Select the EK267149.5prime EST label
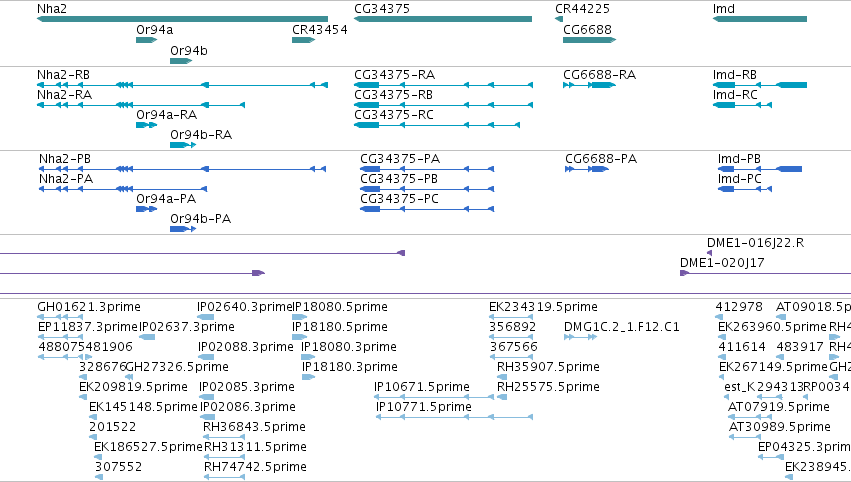 coord(773,367)
